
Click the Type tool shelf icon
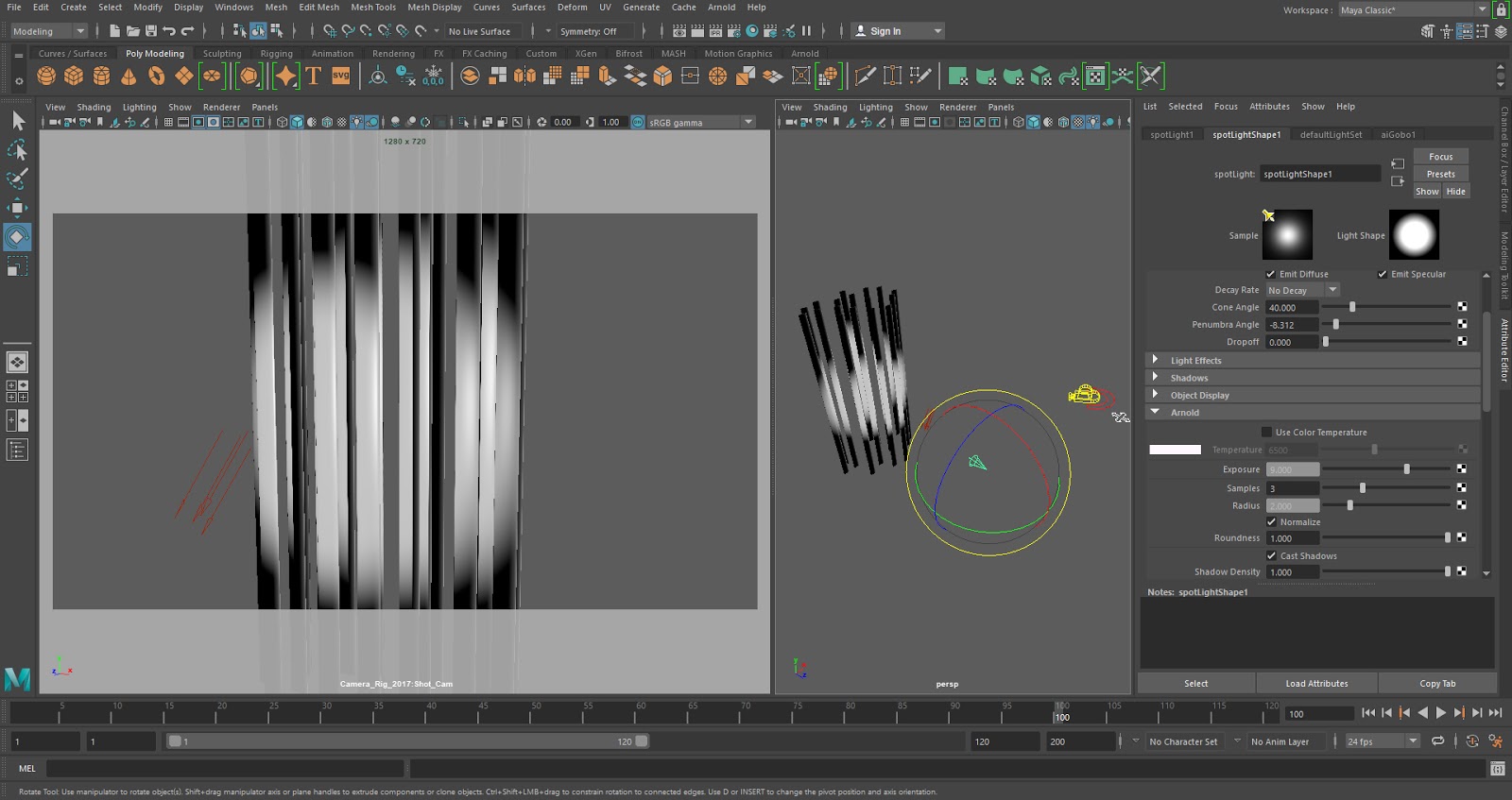coord(314,77)
